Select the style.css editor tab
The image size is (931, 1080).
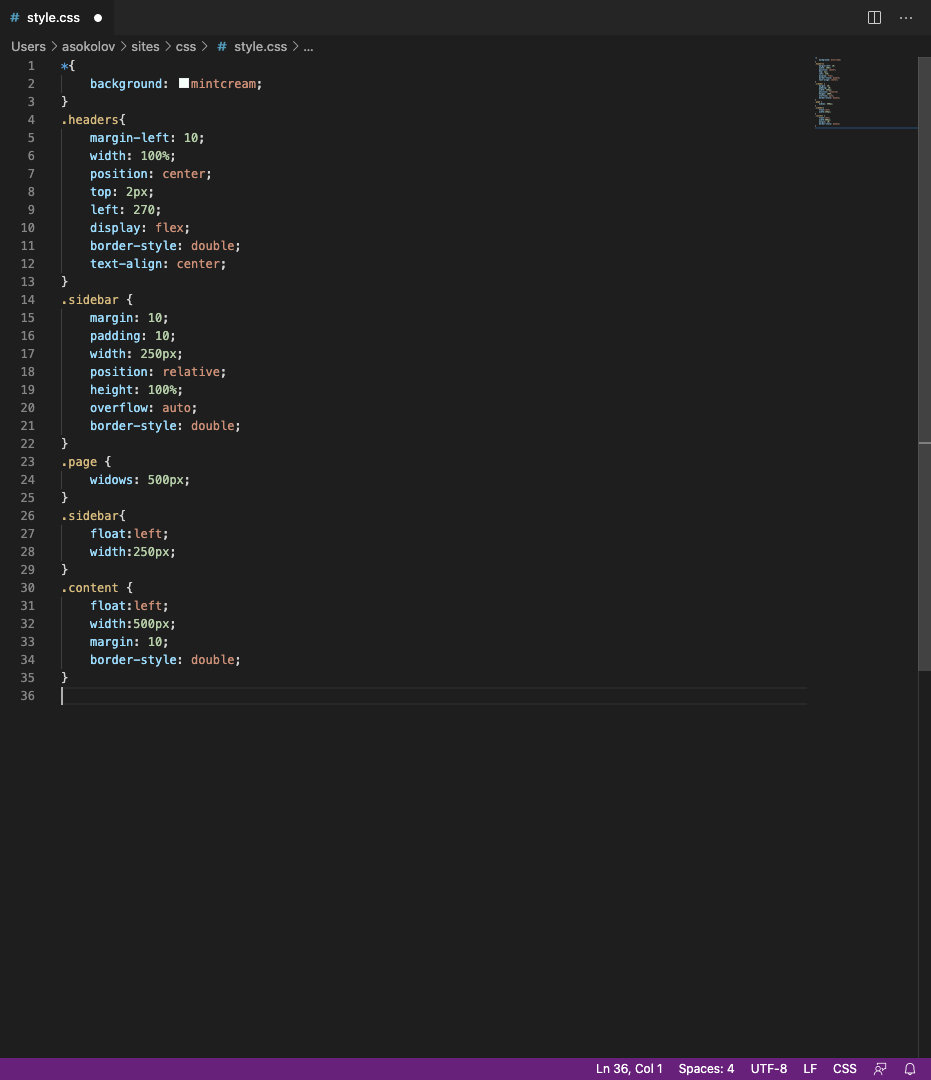point(52,18)
